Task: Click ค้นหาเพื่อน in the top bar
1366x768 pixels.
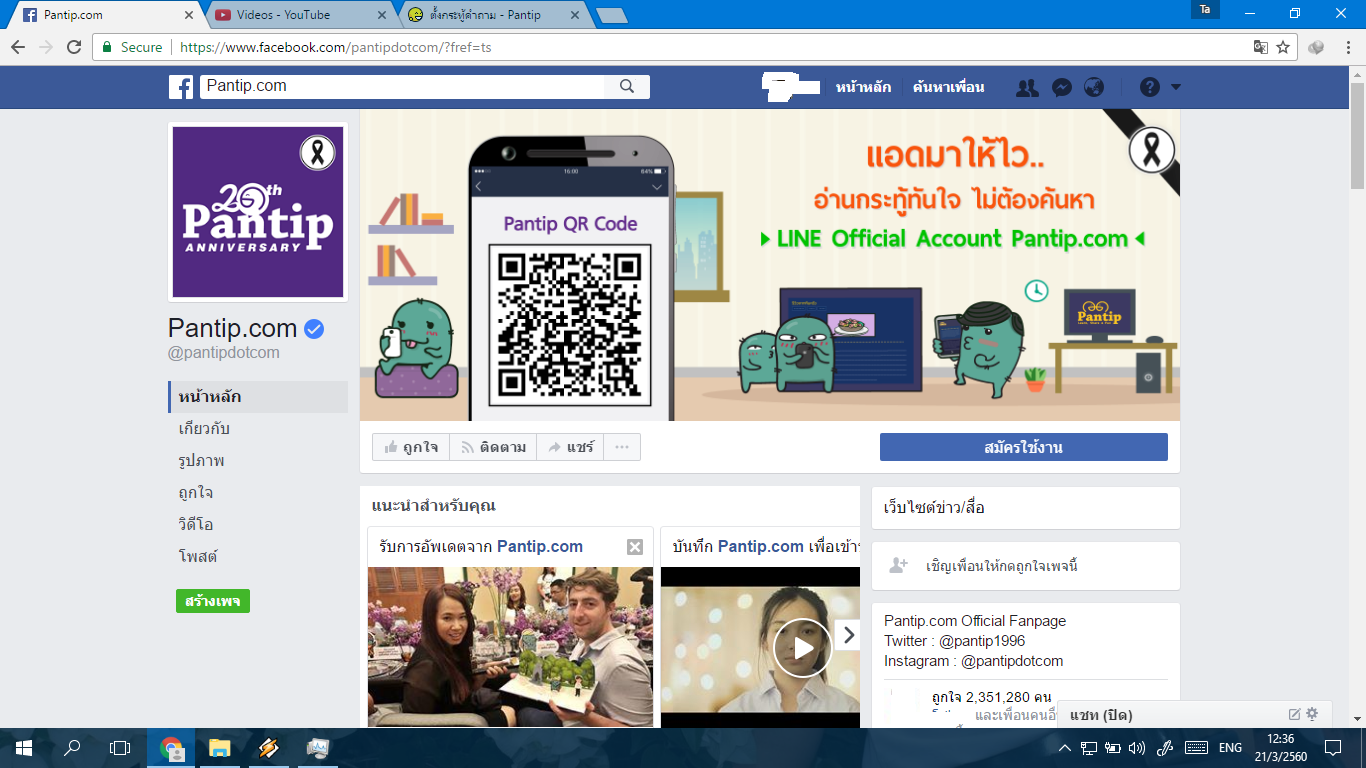Action: pos(948,87)
